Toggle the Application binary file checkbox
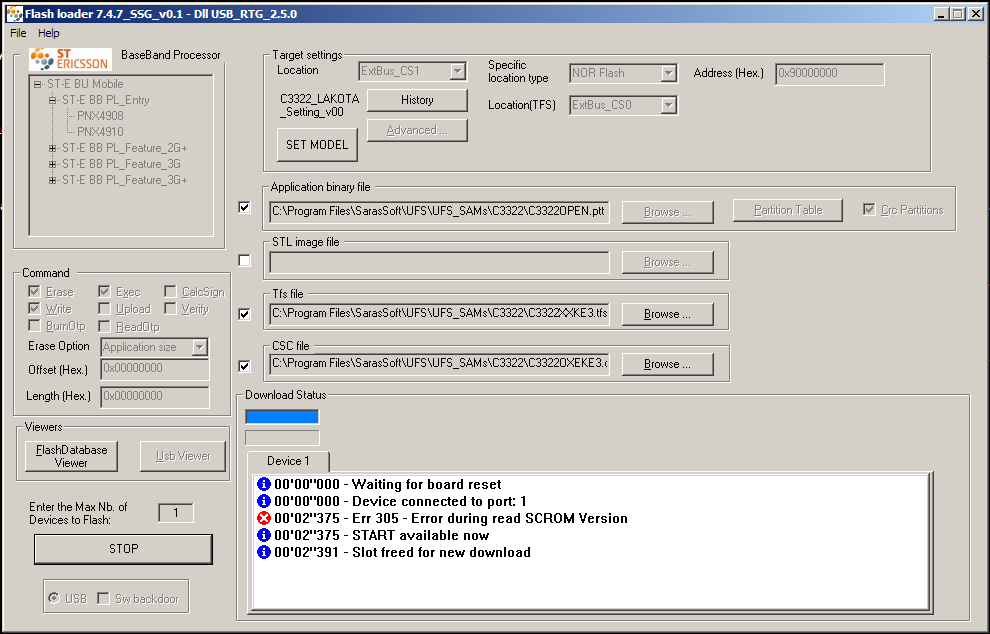The width and height of the screenshot is (990, 634). pyautogui.click(x=244, y=207)
